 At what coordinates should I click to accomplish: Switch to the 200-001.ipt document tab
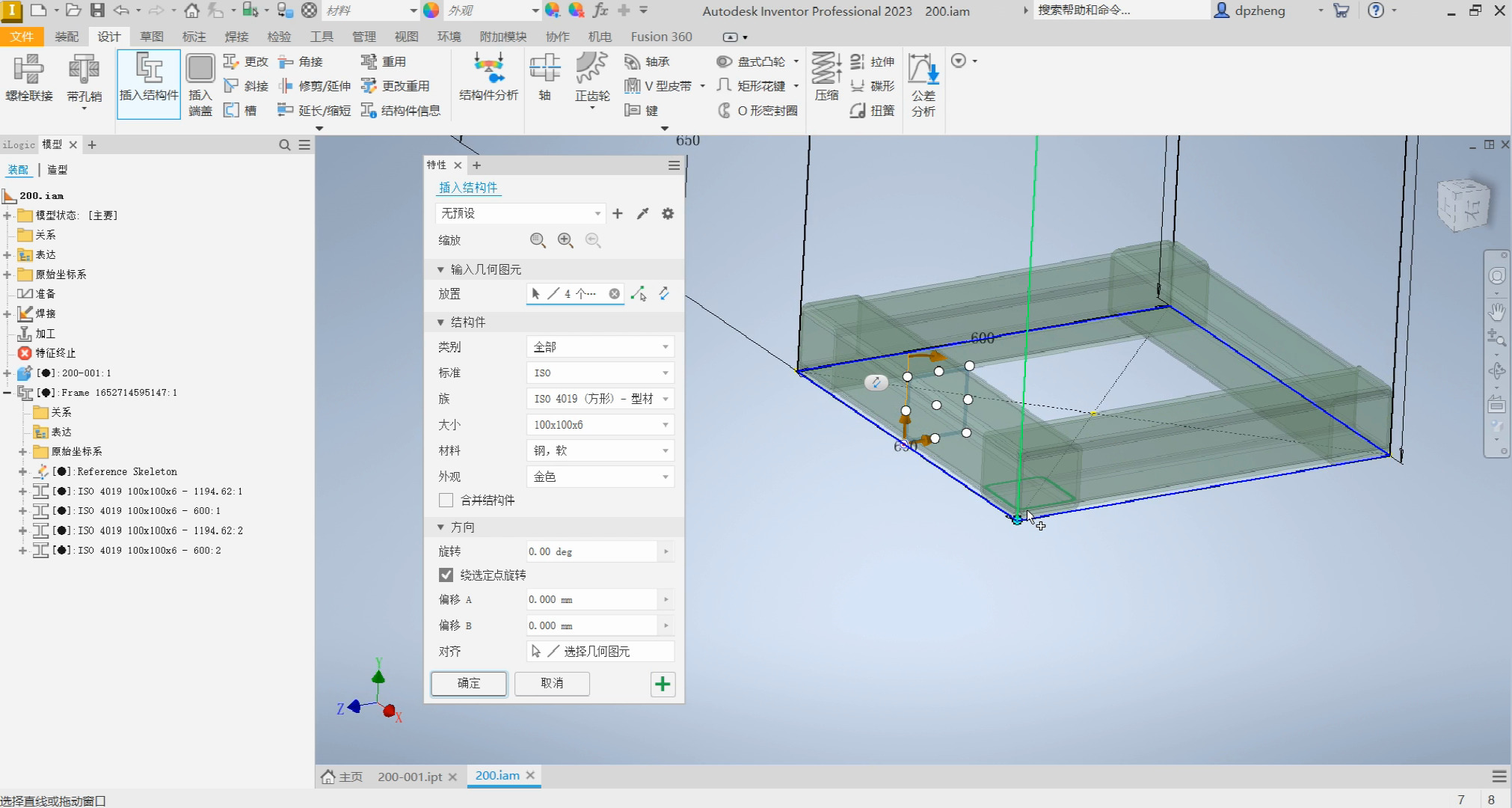410,776
